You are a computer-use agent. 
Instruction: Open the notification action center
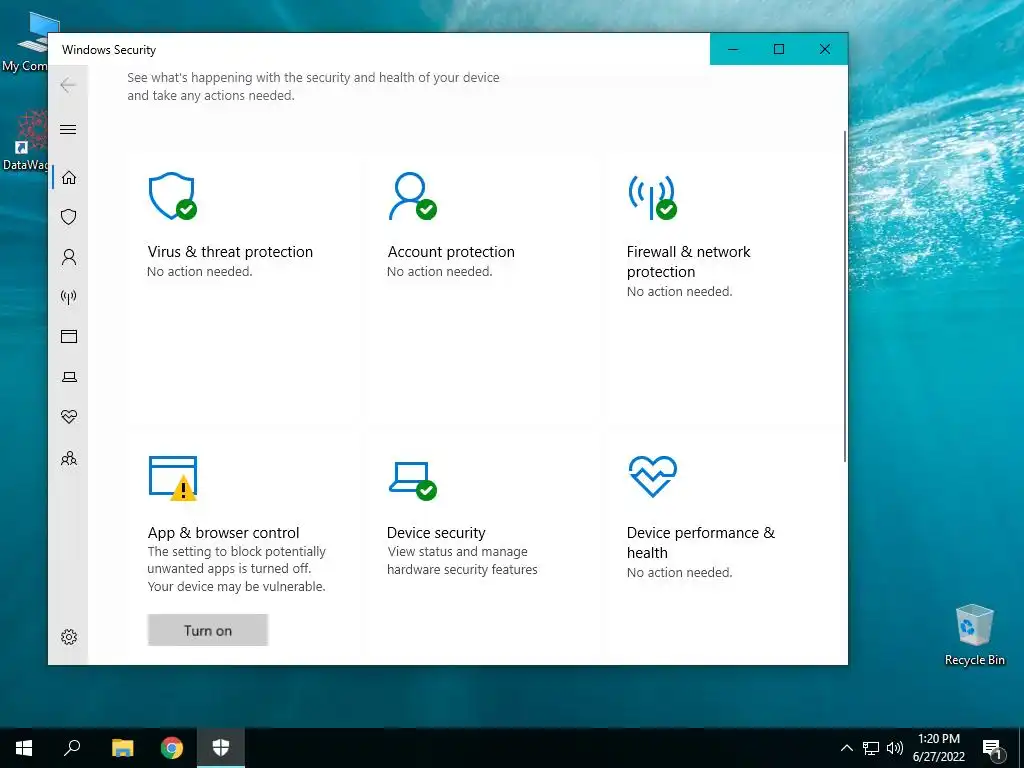[x=992, y=748]
